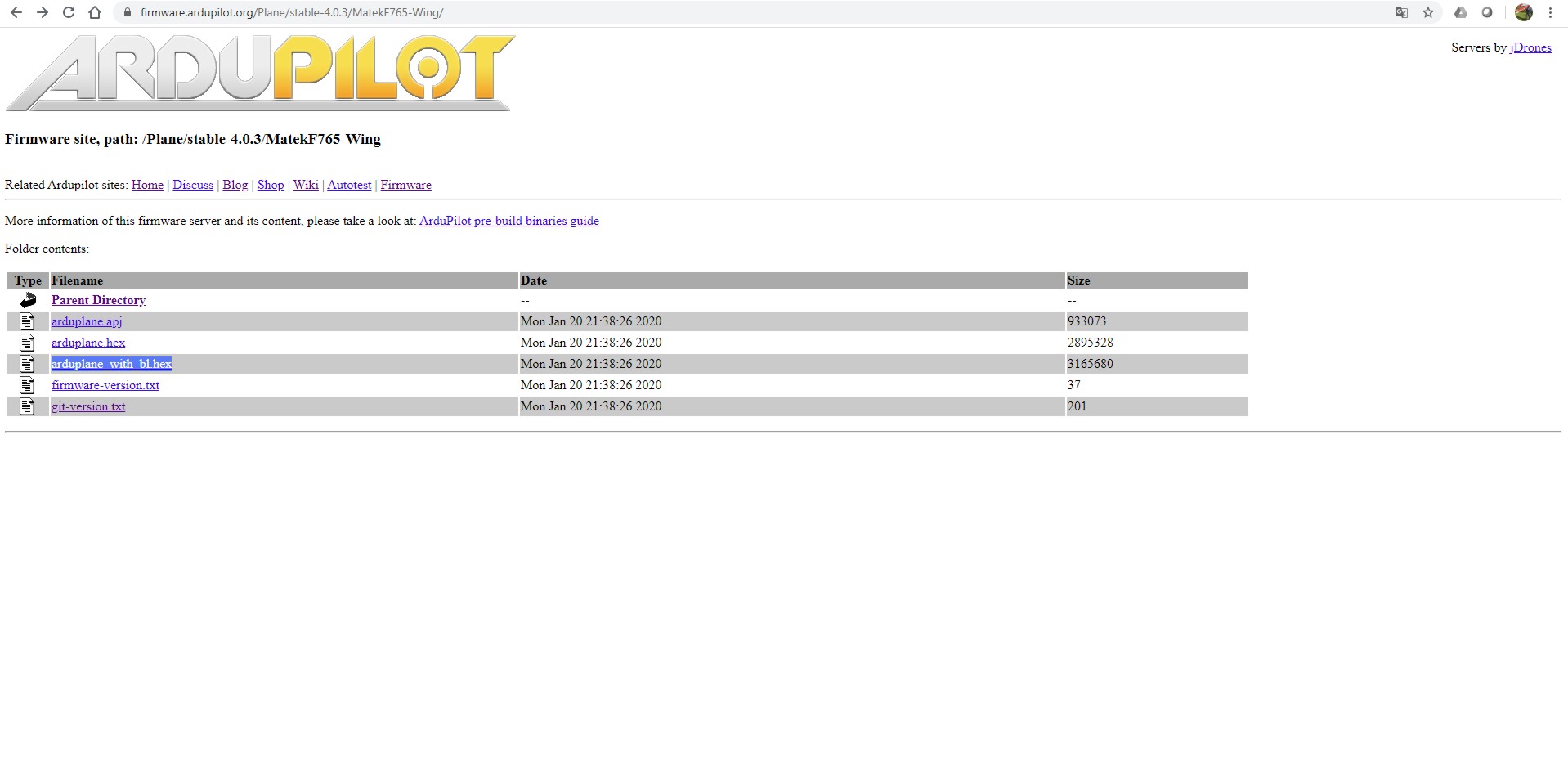The image size is (1568, 780).
Task: Click the Chrome profile avatar
Action: coord(1523,12)
